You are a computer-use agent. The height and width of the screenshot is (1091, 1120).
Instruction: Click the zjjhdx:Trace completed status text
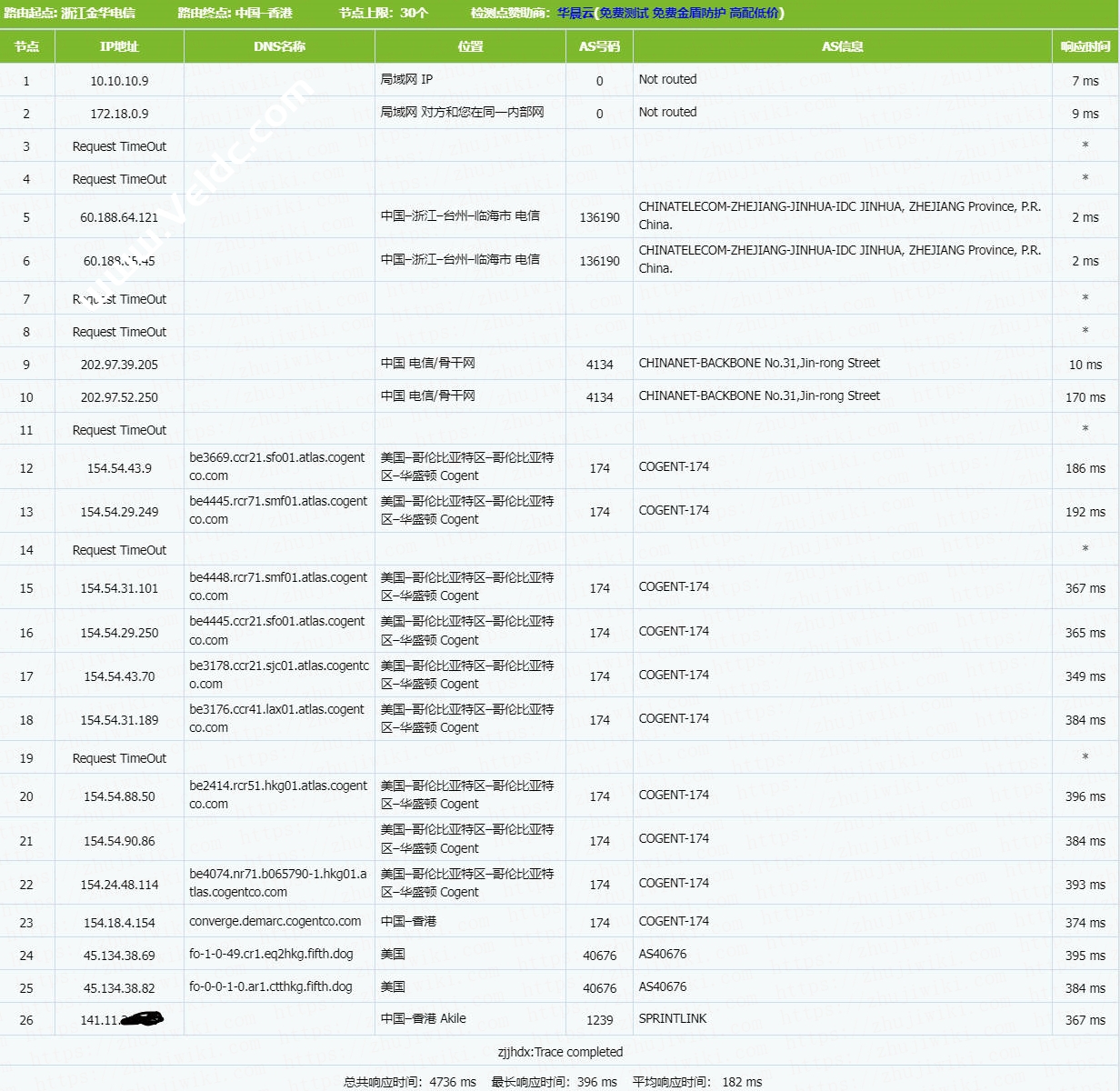click(560, 1052)
